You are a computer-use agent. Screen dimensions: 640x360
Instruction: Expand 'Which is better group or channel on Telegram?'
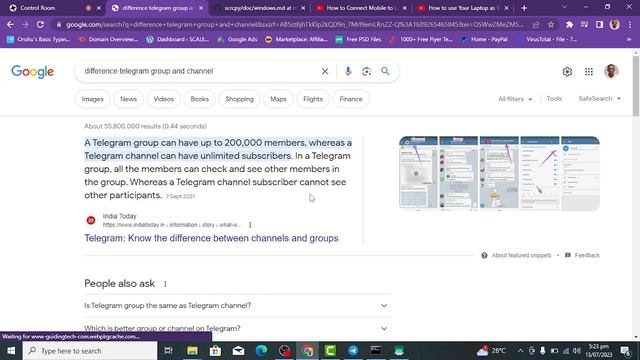pos(236,328)
